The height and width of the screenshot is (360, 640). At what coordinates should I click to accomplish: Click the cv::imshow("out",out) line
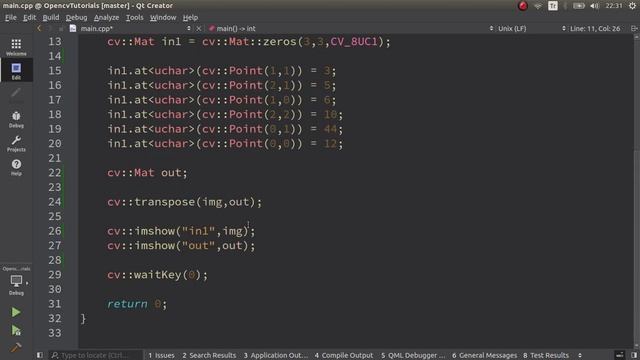(181, 246)
